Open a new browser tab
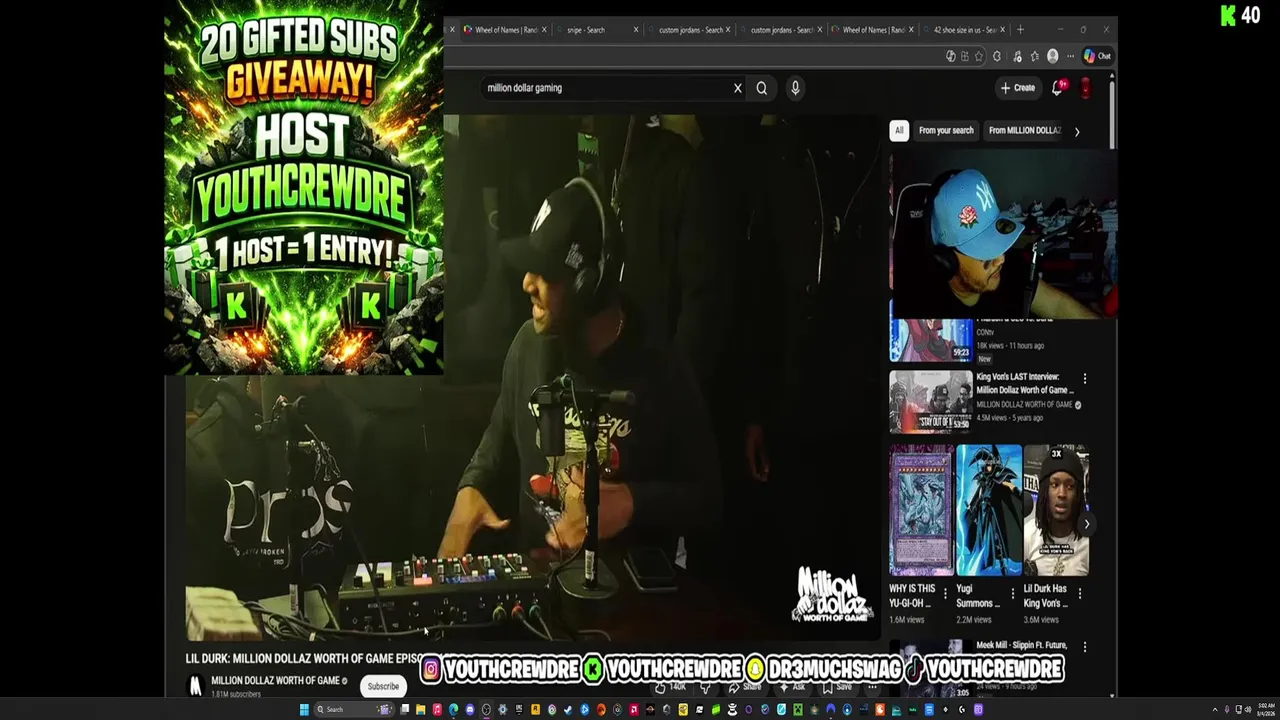This screenshot has height=720, width=1280. point(1020,30)
